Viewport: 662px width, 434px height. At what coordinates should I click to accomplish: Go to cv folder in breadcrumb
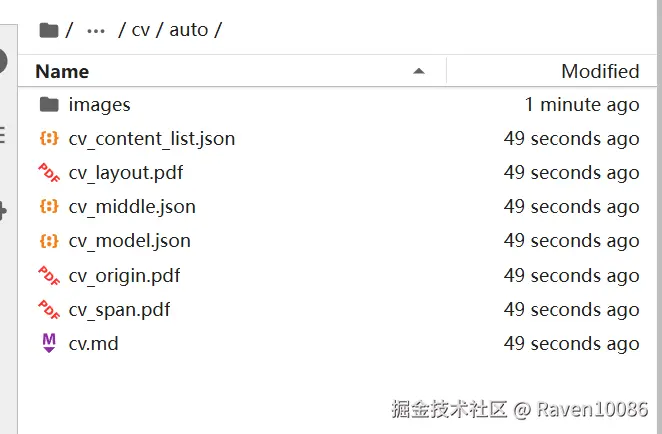tap(141, 30)
